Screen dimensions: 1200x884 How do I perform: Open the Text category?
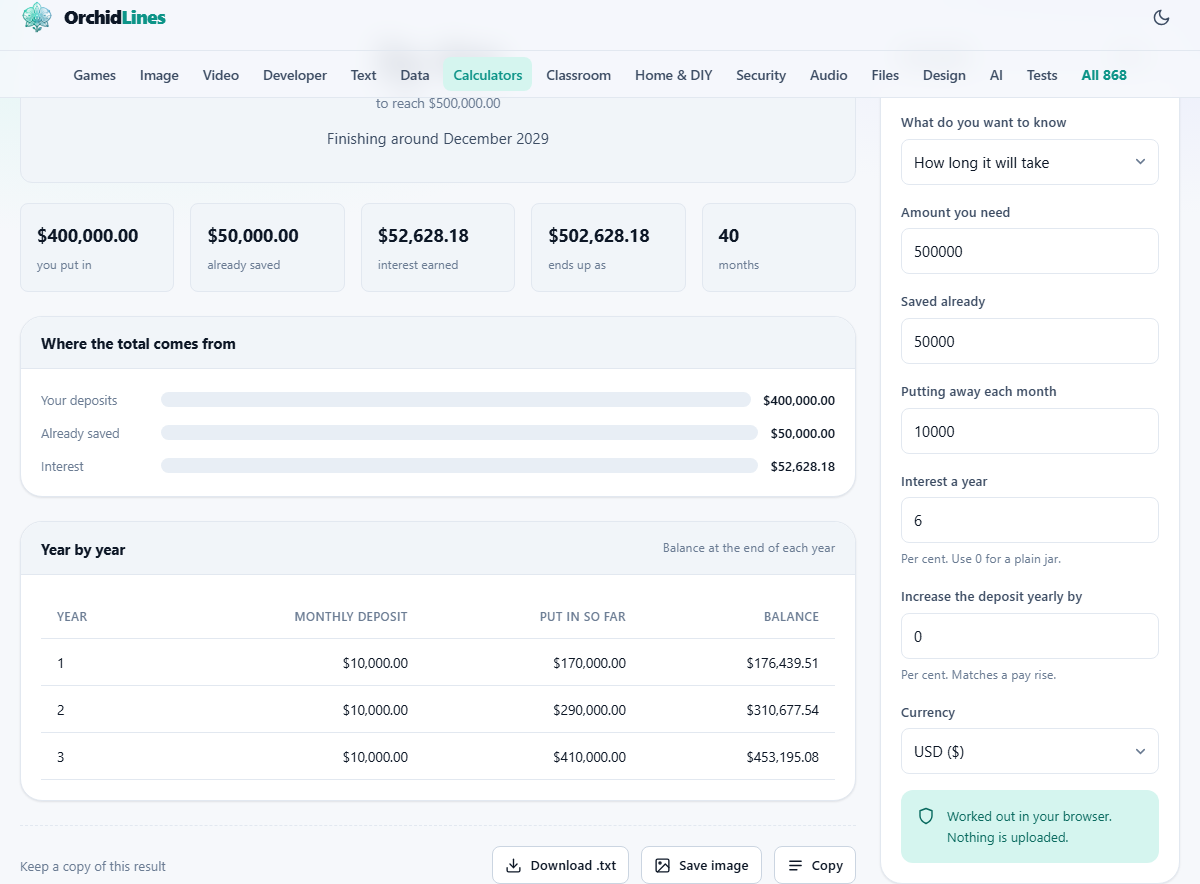point(364,75)
